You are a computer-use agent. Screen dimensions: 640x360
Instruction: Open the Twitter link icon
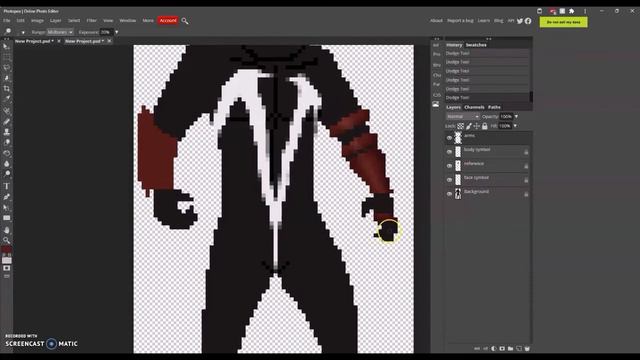[520, 21]
